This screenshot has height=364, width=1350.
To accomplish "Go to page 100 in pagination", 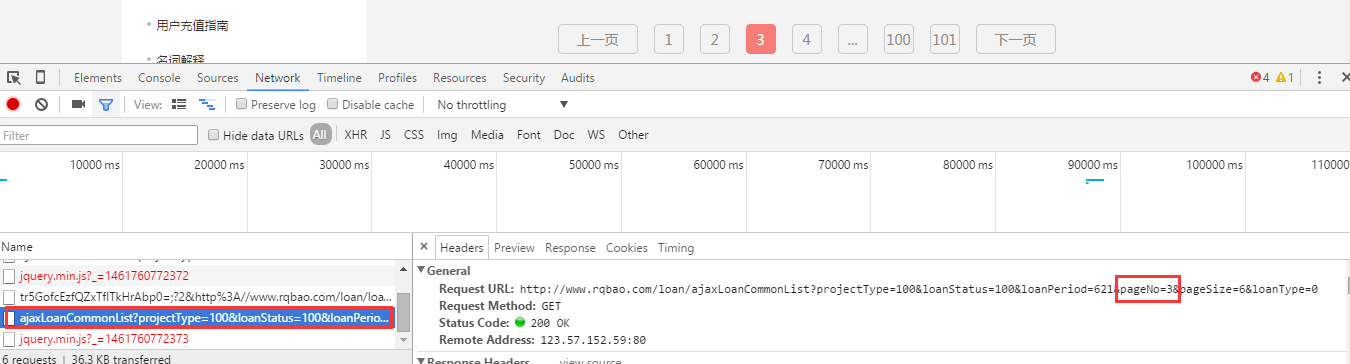I will [x=898, y=40].
